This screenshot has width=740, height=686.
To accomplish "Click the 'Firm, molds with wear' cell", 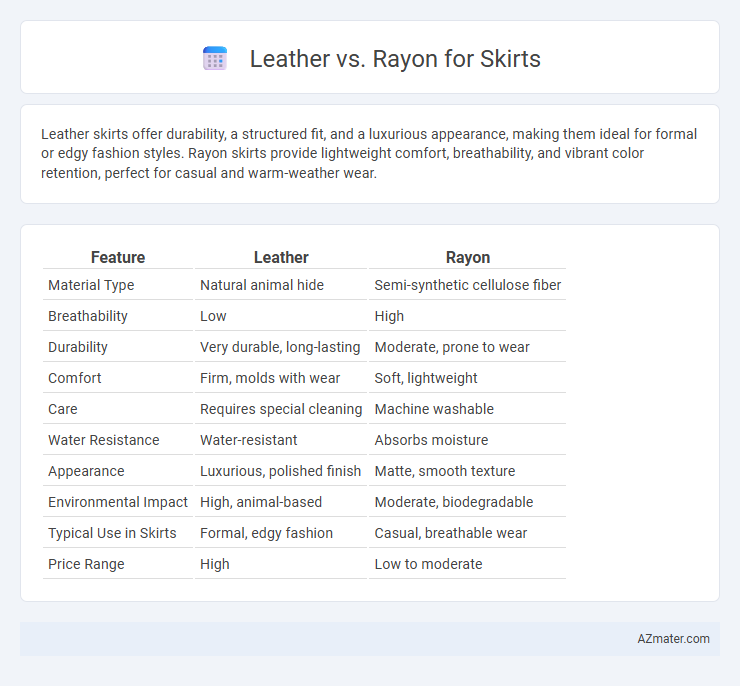I will (x=270, y=378).
